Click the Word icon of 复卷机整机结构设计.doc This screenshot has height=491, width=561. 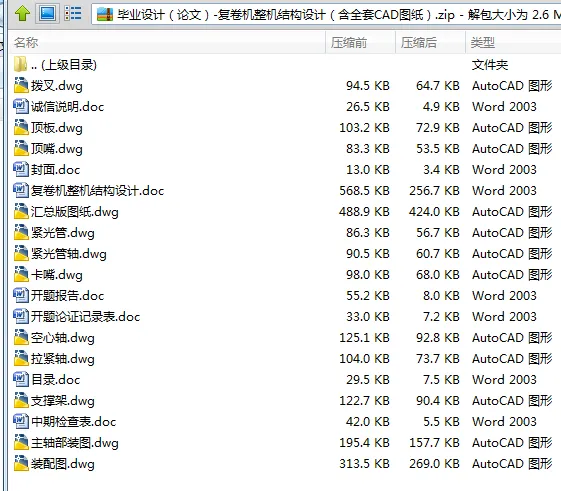coord(21,190)
